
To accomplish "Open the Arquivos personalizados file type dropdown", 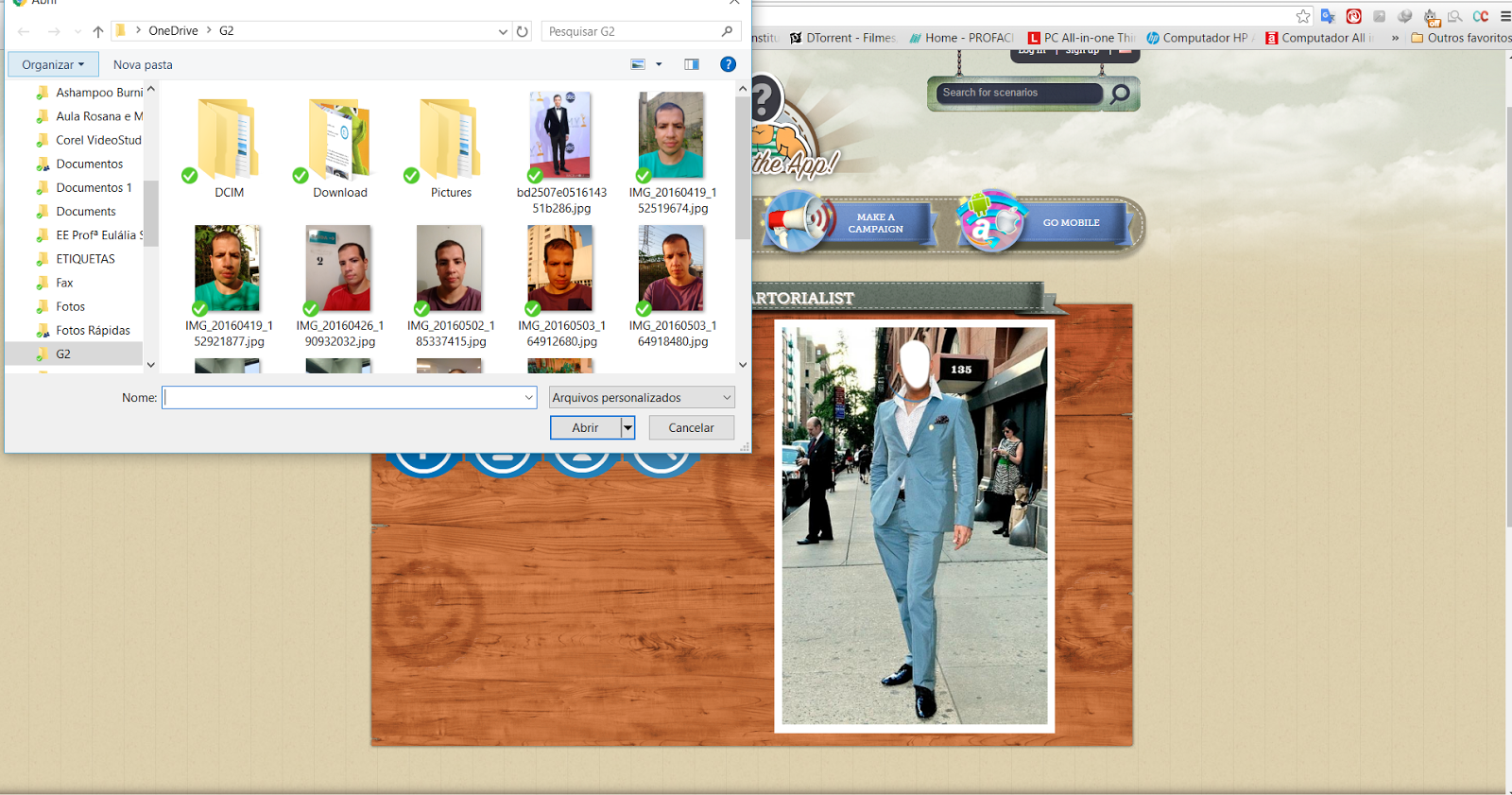I will pyautogui.click(x=642, y=398).
